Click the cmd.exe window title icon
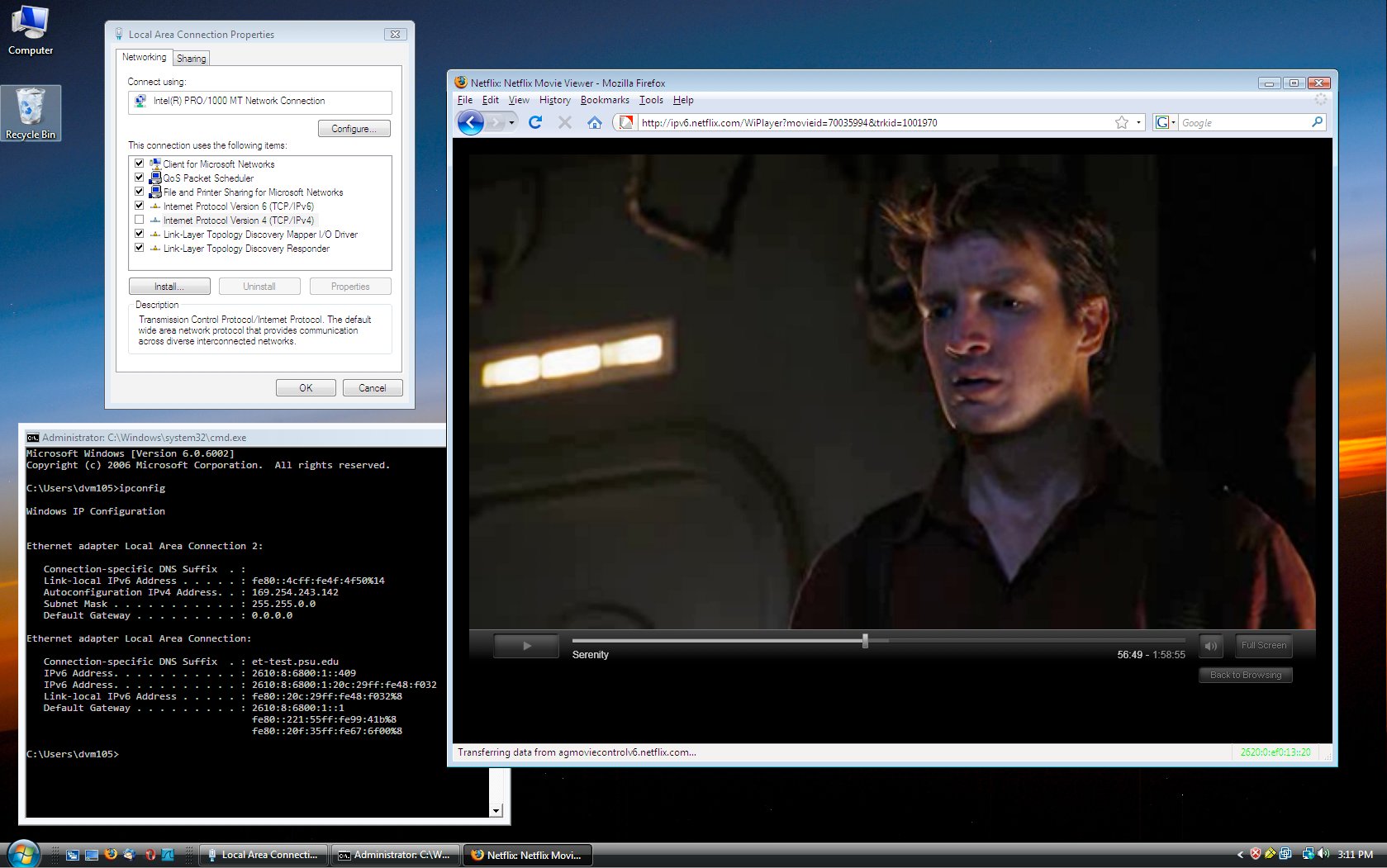 click(33, 438)
